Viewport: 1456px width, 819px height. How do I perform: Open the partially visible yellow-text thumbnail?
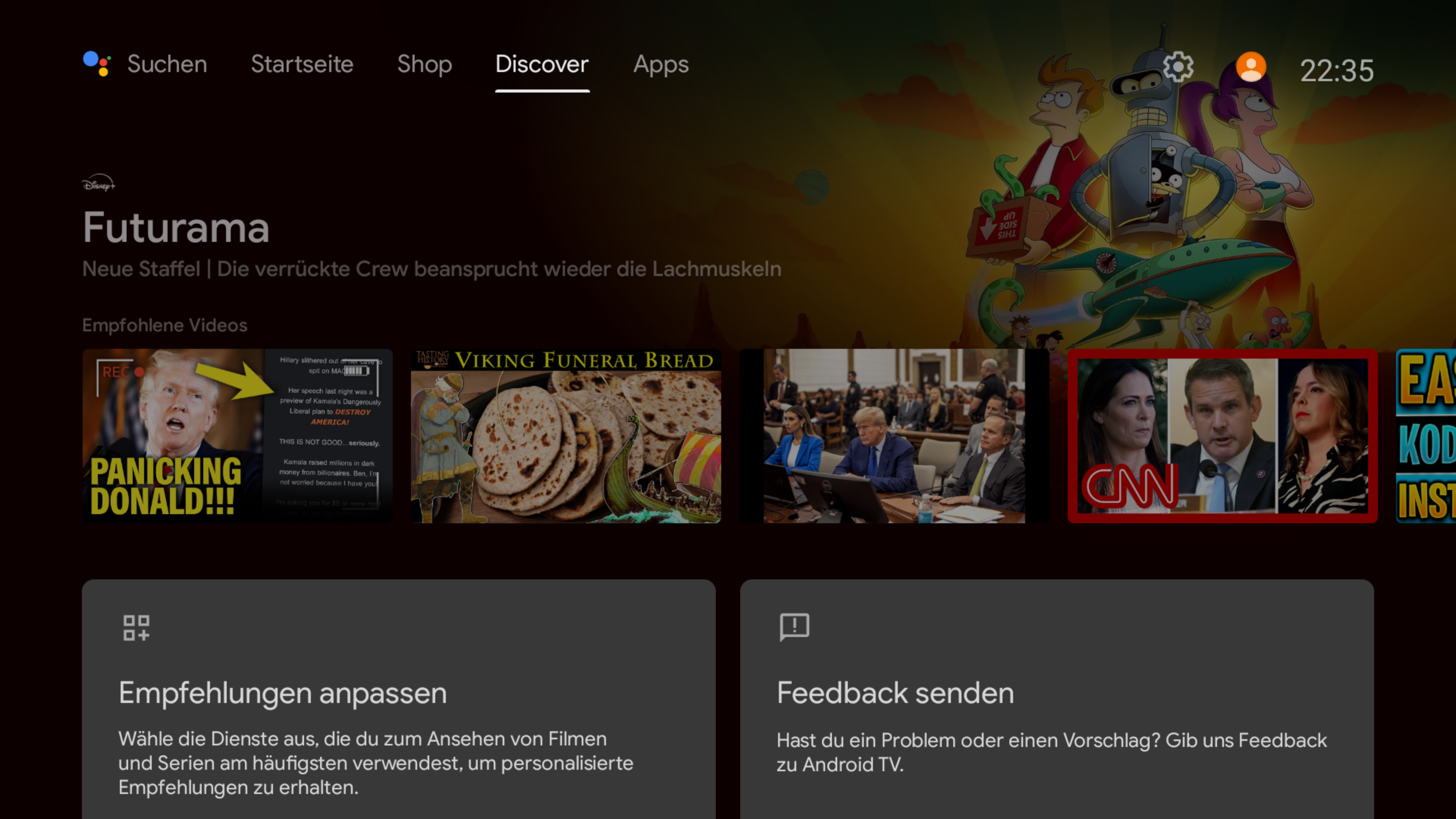(x=1426, y=436)
